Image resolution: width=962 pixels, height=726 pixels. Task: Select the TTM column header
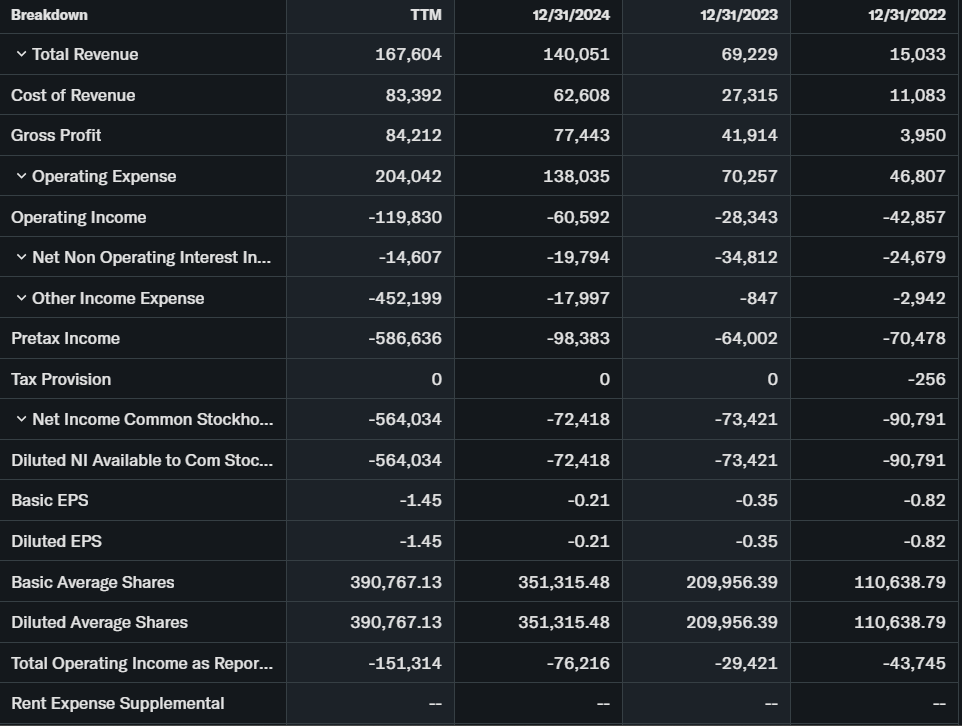(426, 14)
